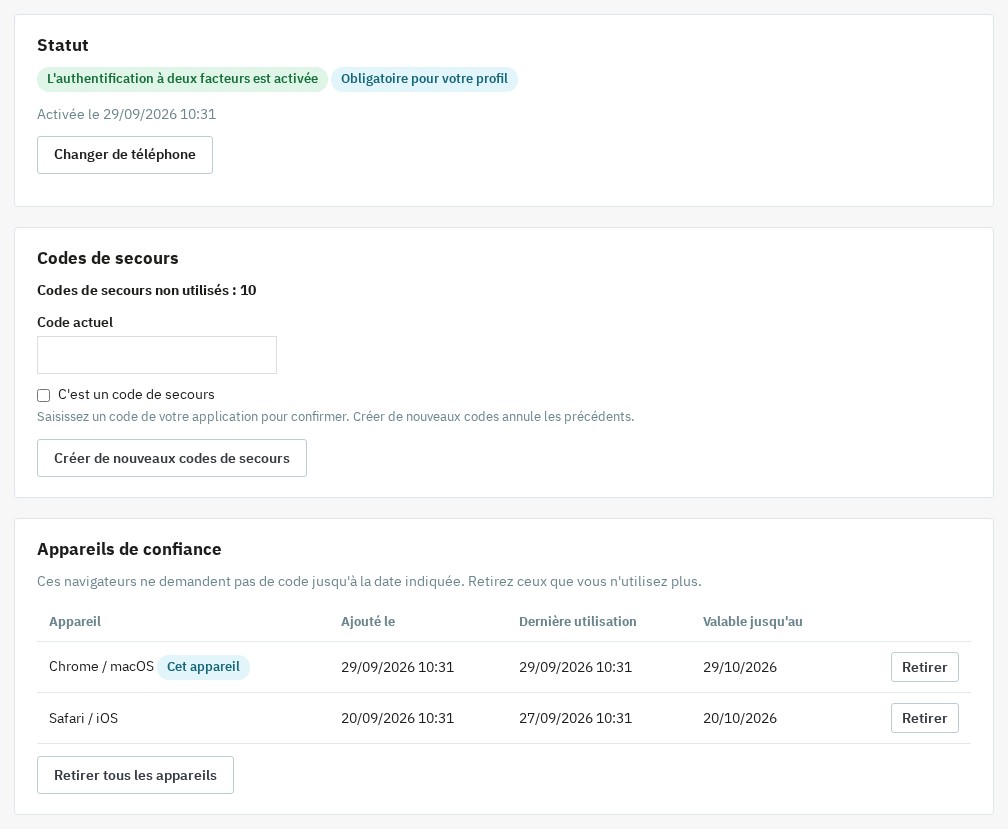Image resolution: width=1008 pixels, height=829 pixels.
Task: Click the Ces navigateurs description text
Action: (369, 582)
